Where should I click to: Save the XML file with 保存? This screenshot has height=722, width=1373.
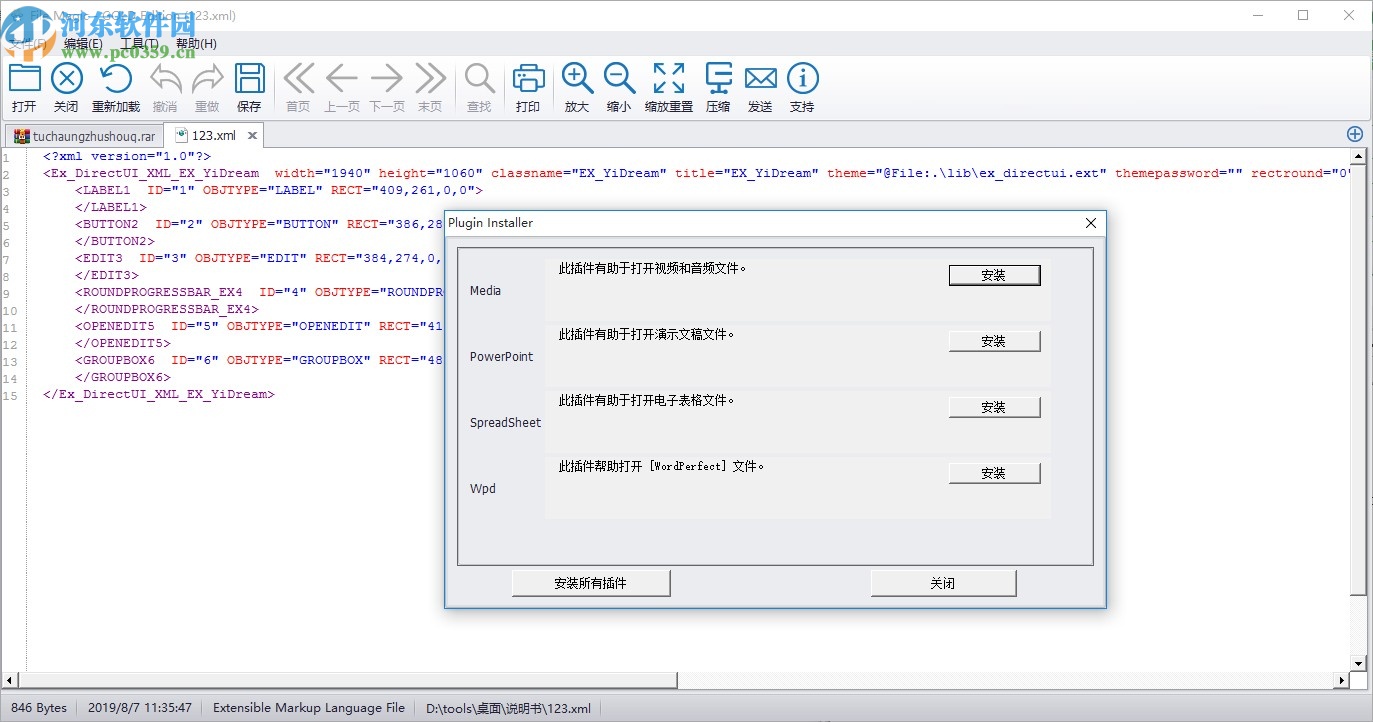pos(249,85)
